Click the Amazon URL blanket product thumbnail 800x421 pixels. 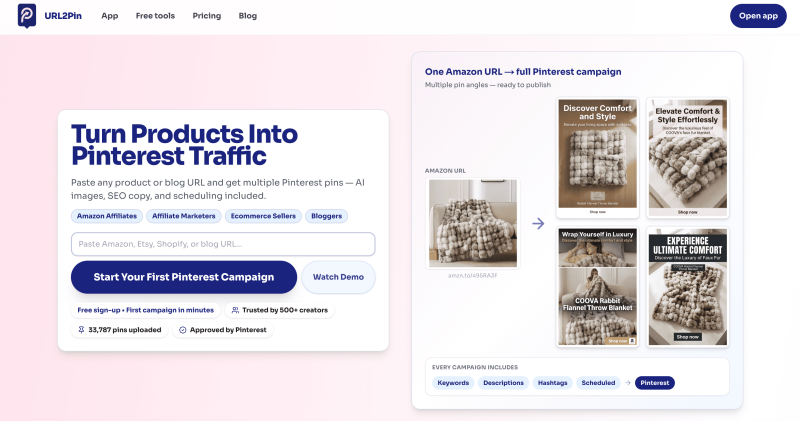coord(472,223)
